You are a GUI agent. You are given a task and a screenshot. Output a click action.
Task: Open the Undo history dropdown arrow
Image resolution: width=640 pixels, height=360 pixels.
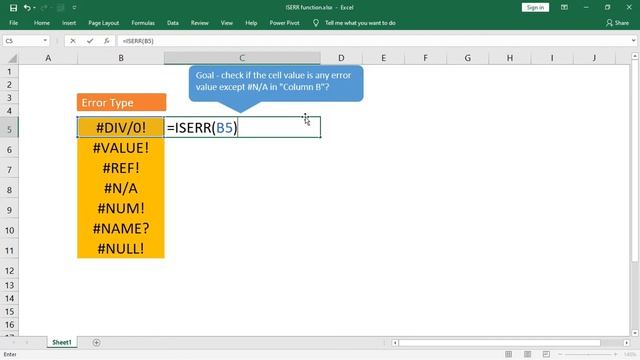pos(34,8)
